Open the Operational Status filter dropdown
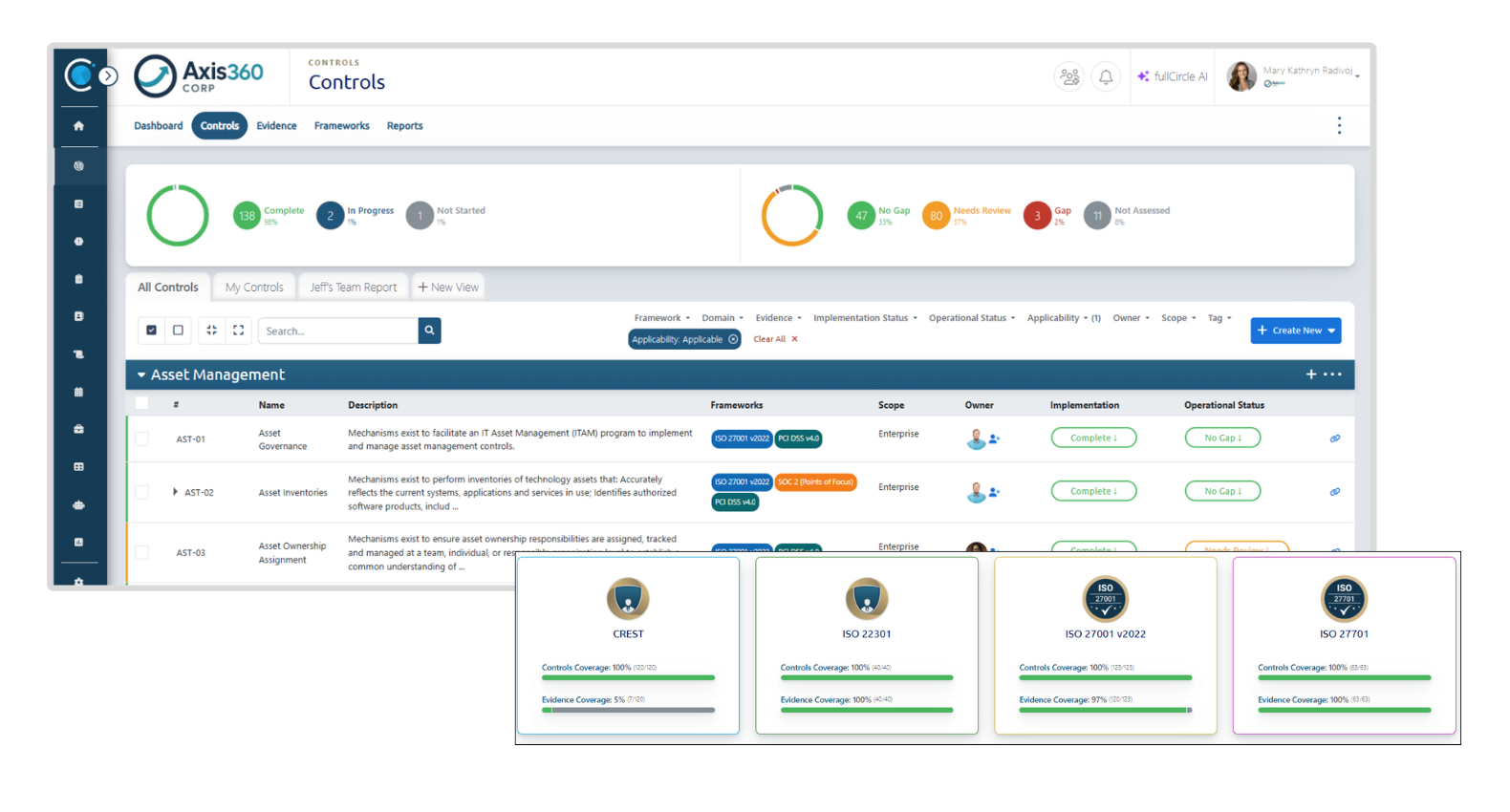The width and height of the screenshot is (1510, 812). [972, 318]
